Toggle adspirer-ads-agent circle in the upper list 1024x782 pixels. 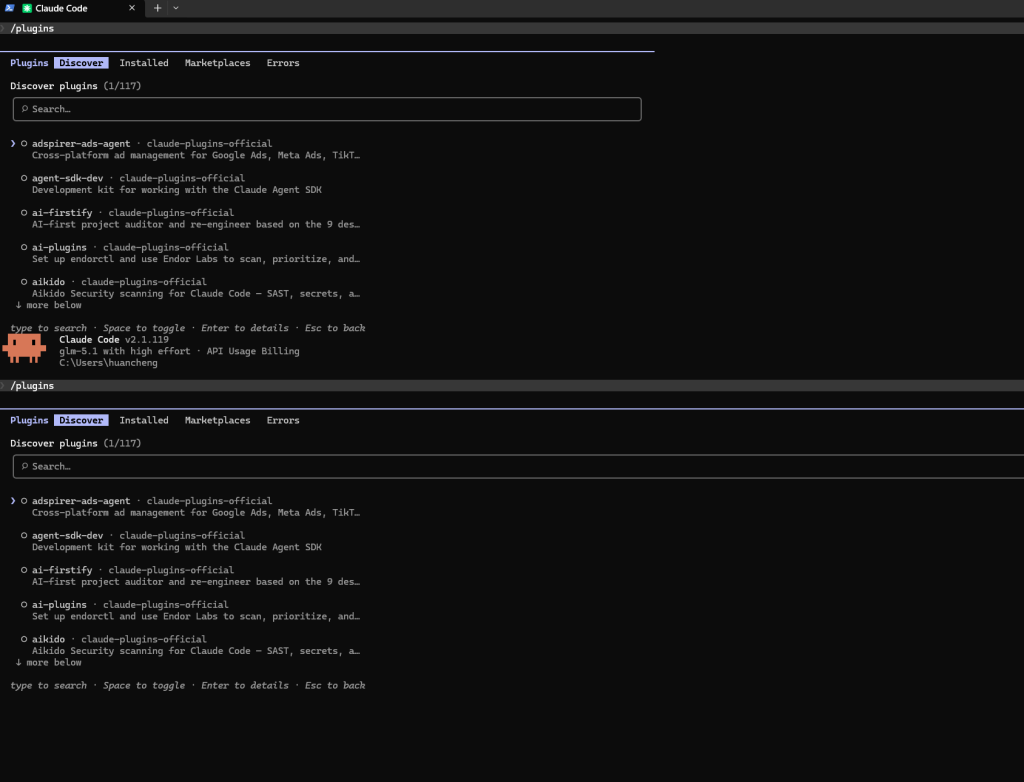24,144
